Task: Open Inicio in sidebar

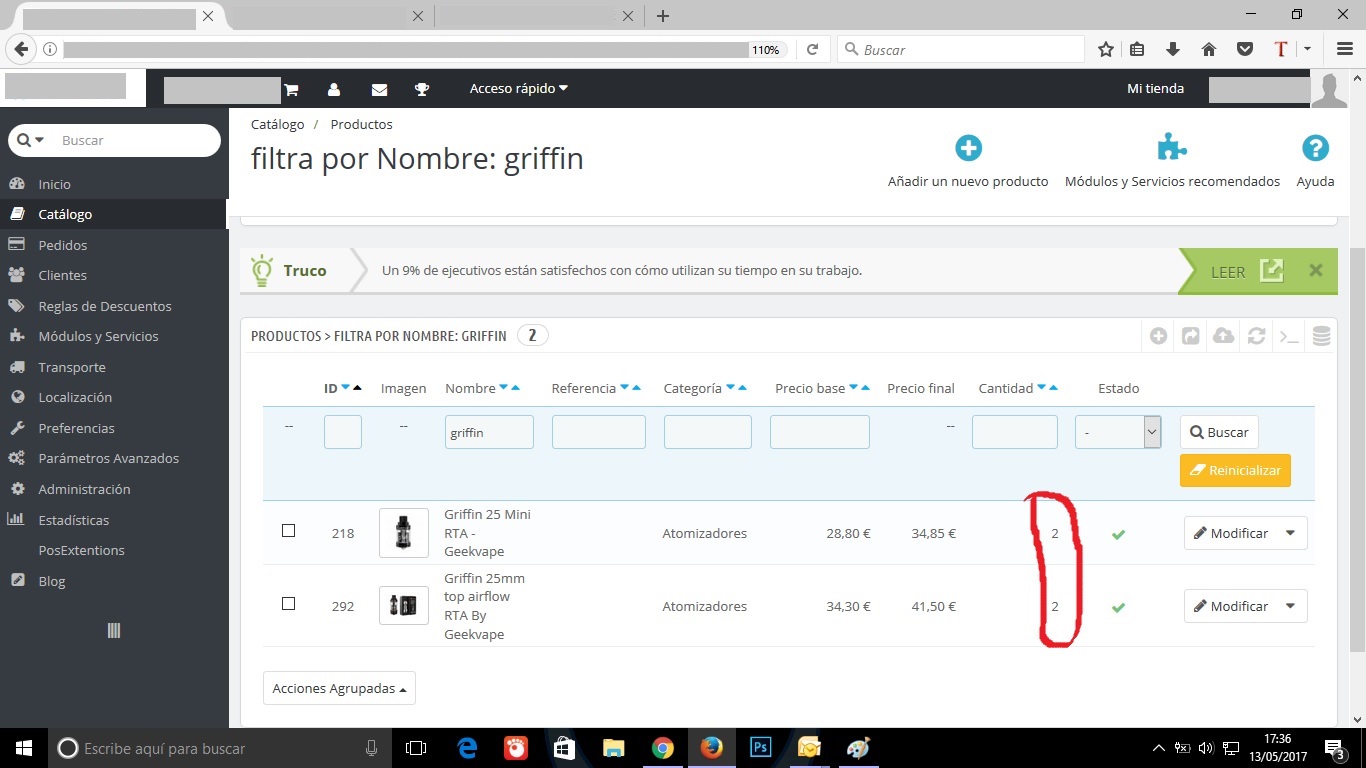Action: coord(54,184)
